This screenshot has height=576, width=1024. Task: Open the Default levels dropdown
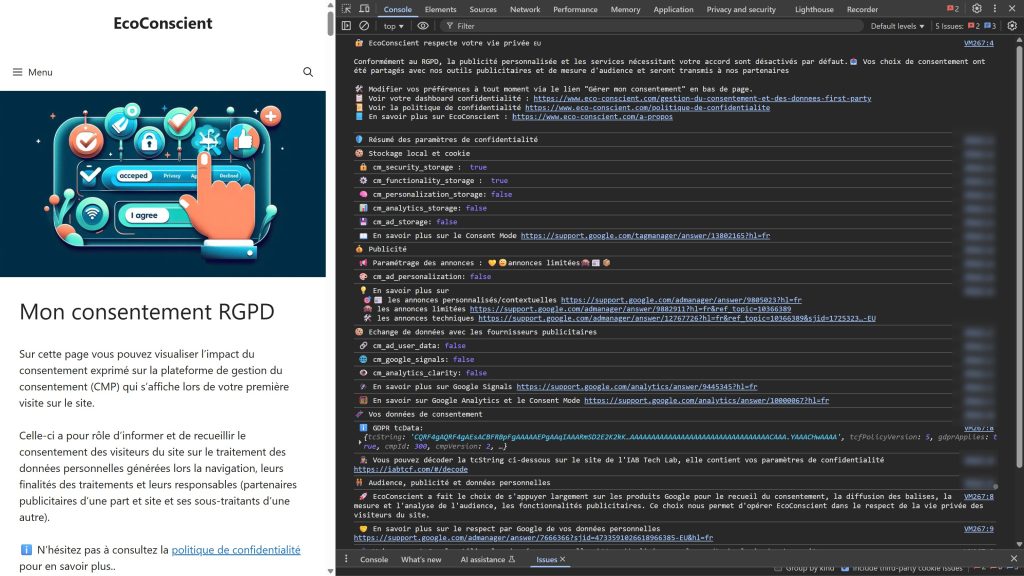(897, 26)
